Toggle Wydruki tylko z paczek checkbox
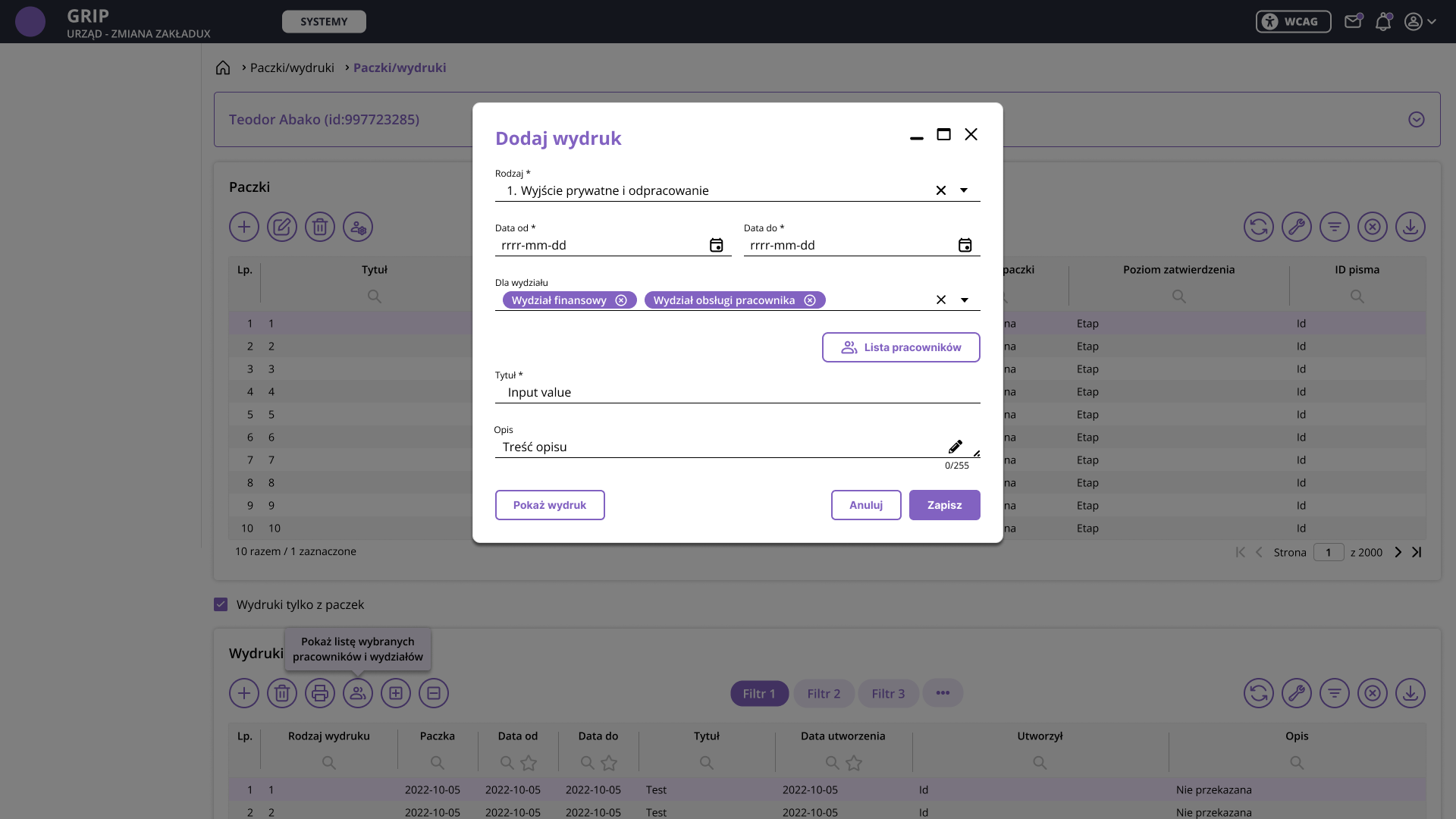This screenshot has width=1456, height=819. tap(221, 604)
